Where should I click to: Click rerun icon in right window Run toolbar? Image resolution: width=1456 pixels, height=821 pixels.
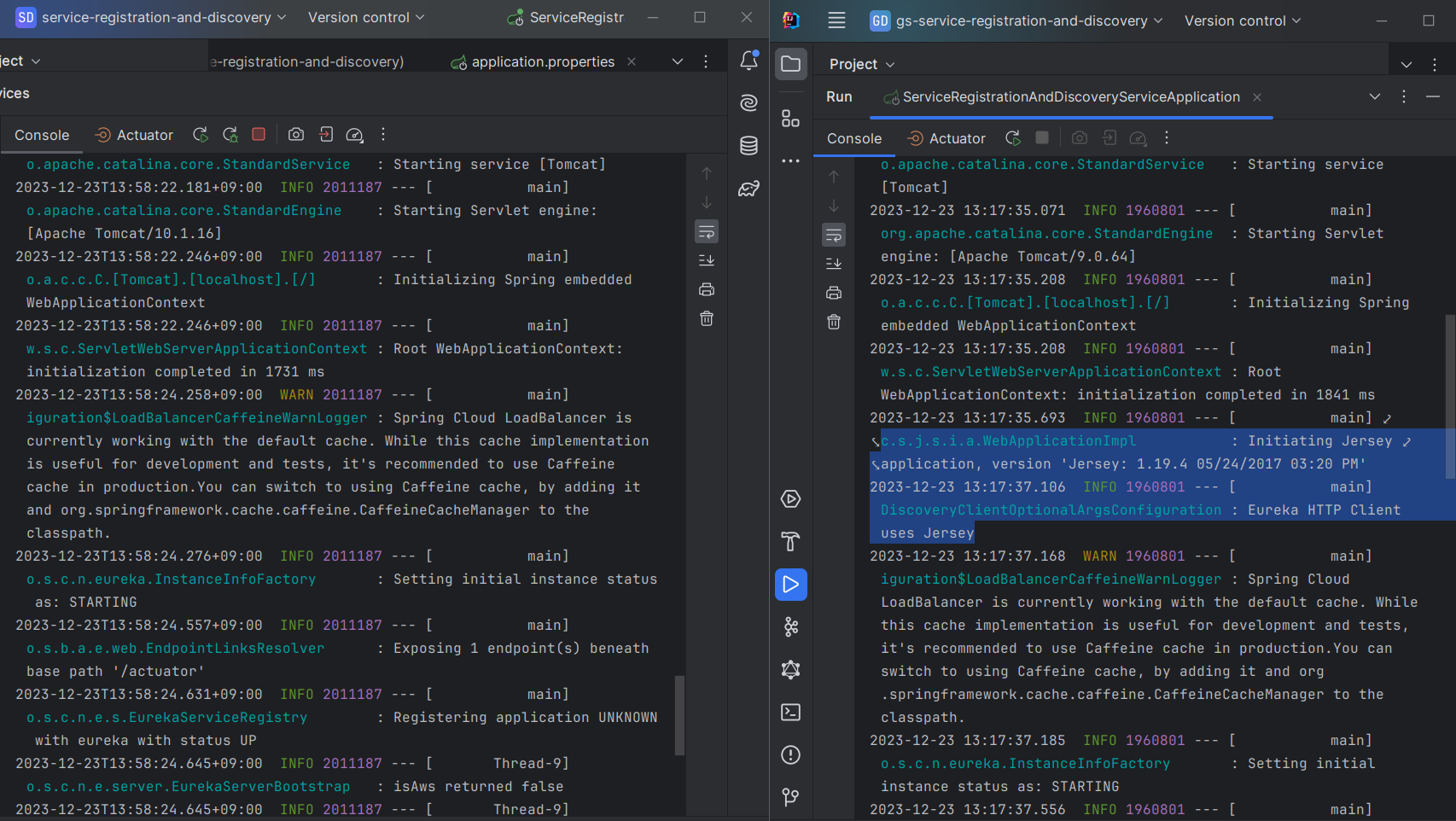tap(1013, 138)
